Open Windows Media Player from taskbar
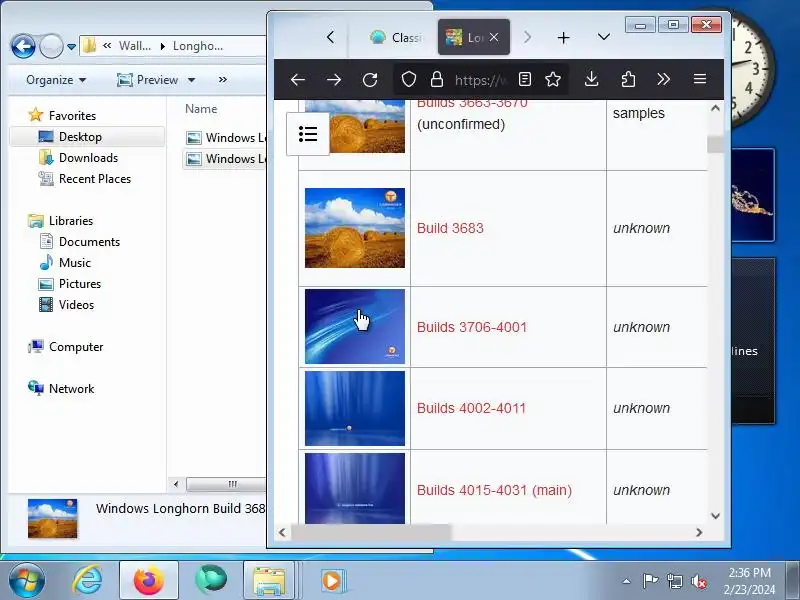Image resolution: width=800 pixels, height=600 pixels. point(332,581)
